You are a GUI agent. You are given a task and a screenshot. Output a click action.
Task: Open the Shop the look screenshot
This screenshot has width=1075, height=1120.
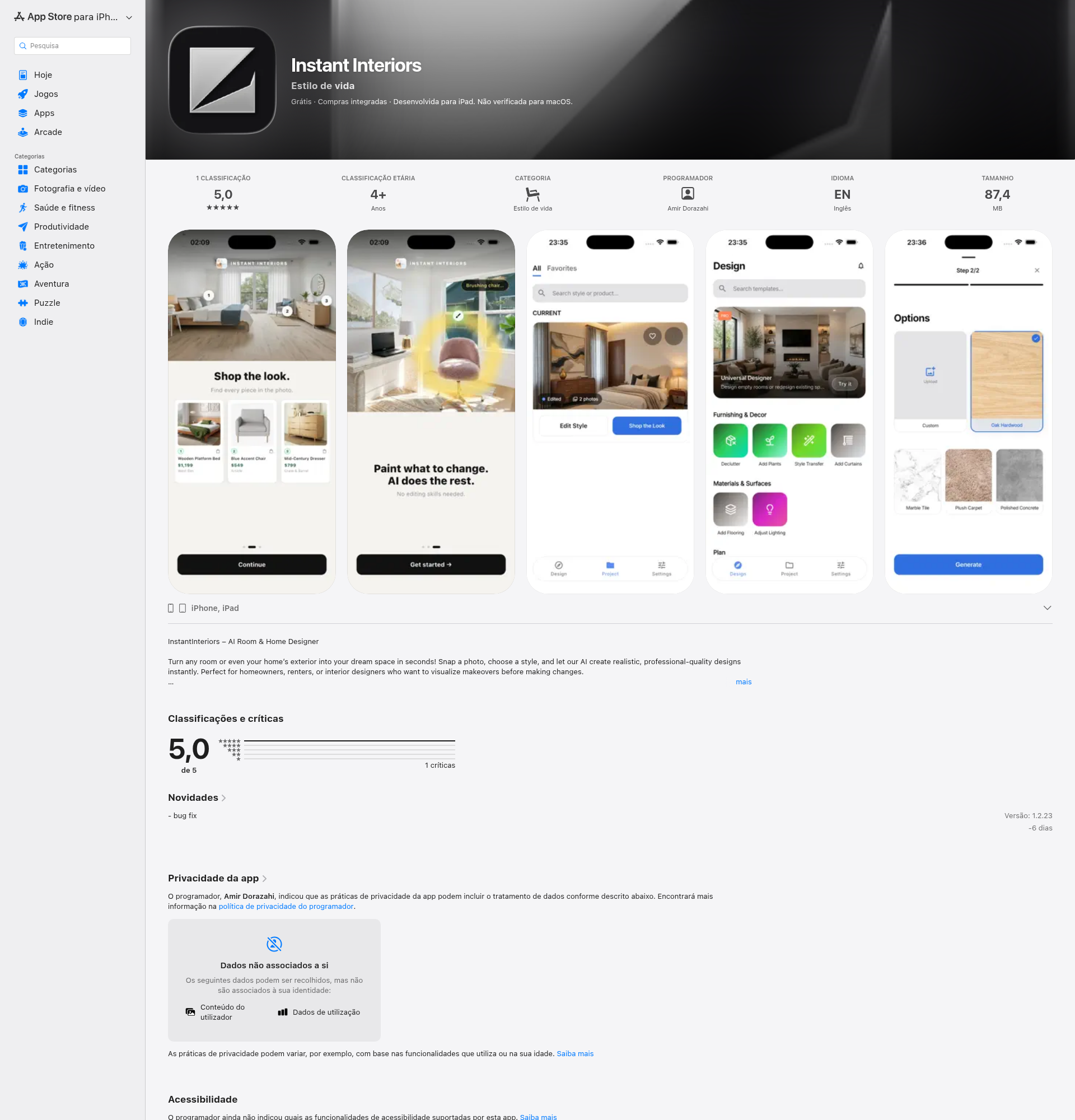(252, 412)
